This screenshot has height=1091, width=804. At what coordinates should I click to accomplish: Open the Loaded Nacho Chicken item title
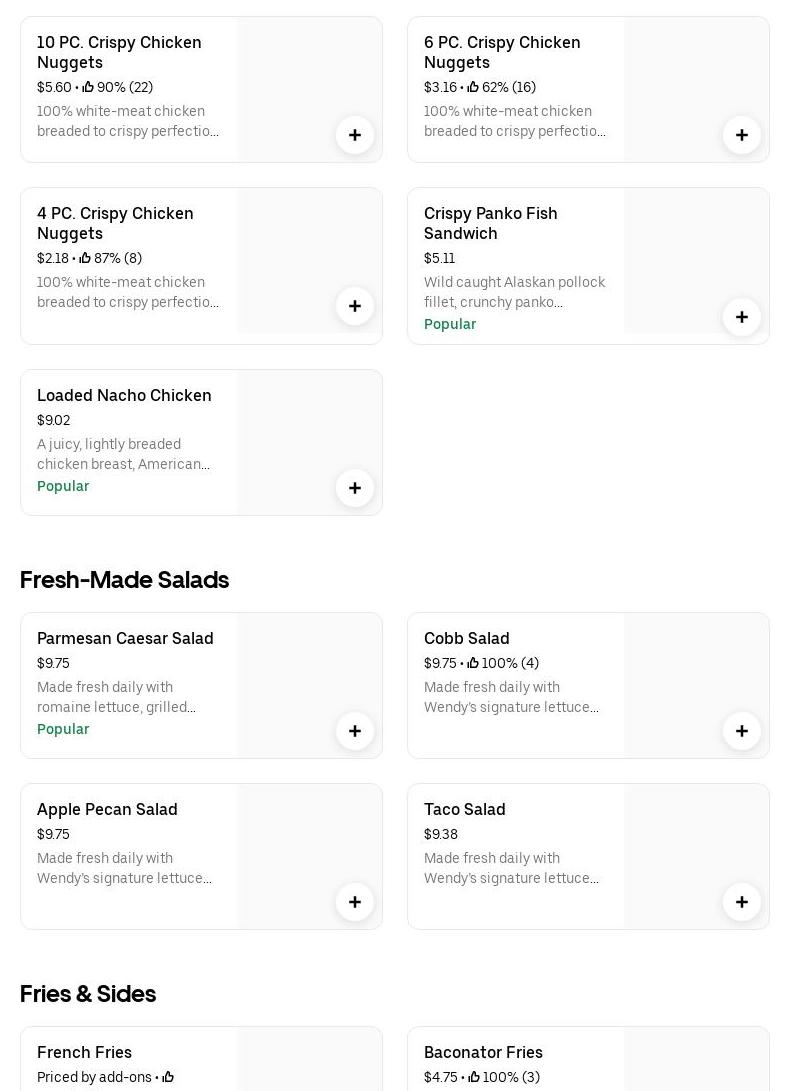[124, 395]
